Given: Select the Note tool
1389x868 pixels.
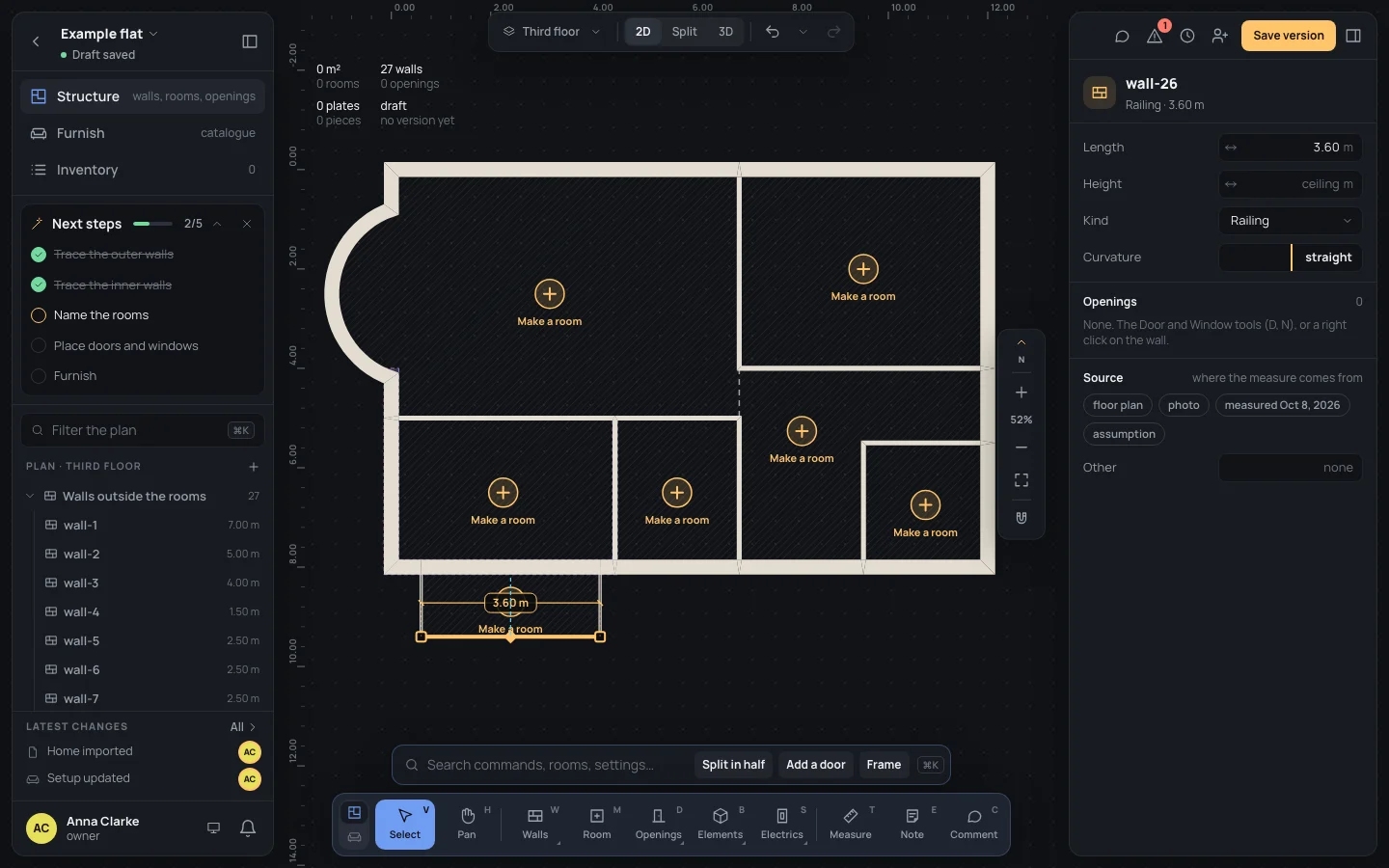Looking at the screenshot, I should 912,825.
